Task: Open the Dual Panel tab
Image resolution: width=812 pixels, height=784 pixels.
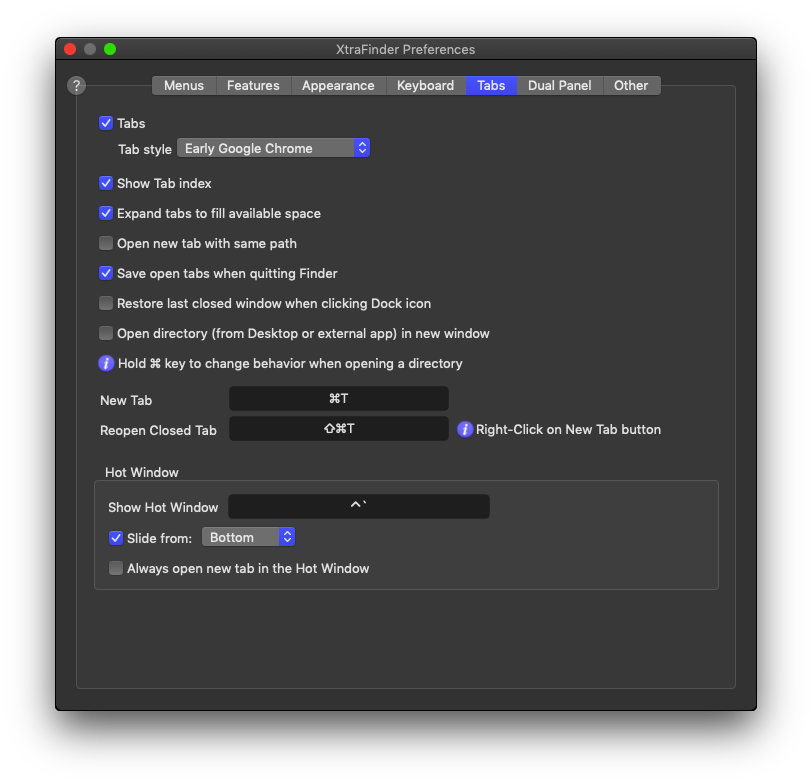Action: (x=559, y=86)
